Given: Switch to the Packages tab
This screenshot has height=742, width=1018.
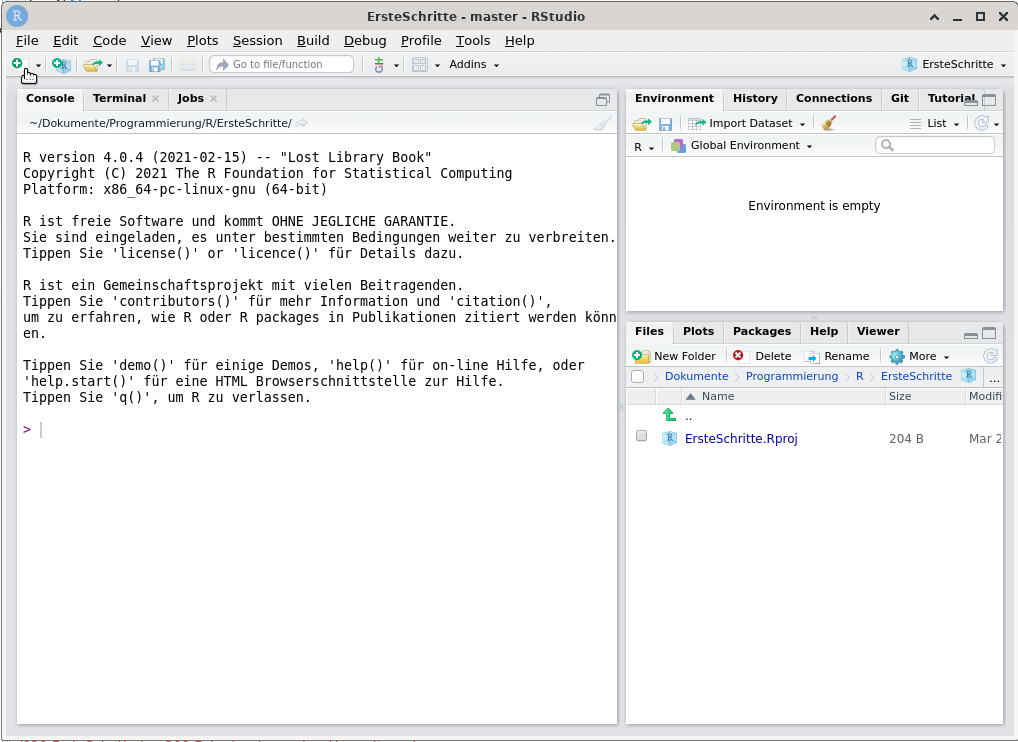Looking at the screenshot, I should click(x=761, y=331).
